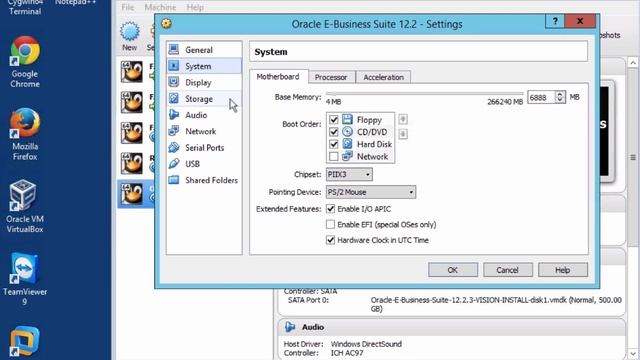
Task: Open TeamViewer 9 desktop shortcut
Action: click(25, 279)
